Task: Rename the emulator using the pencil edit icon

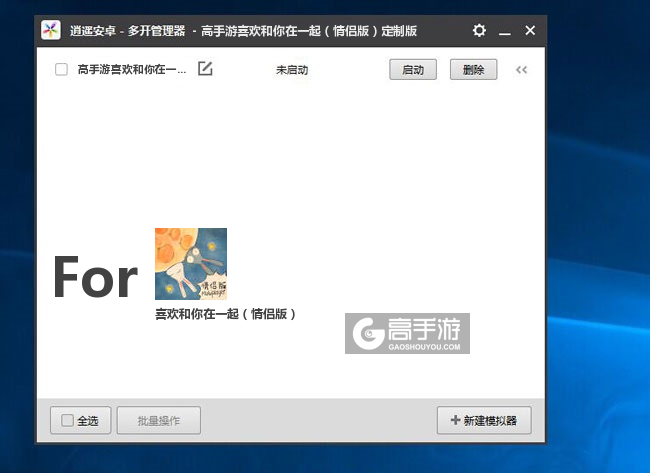Action: pos(205,69)
